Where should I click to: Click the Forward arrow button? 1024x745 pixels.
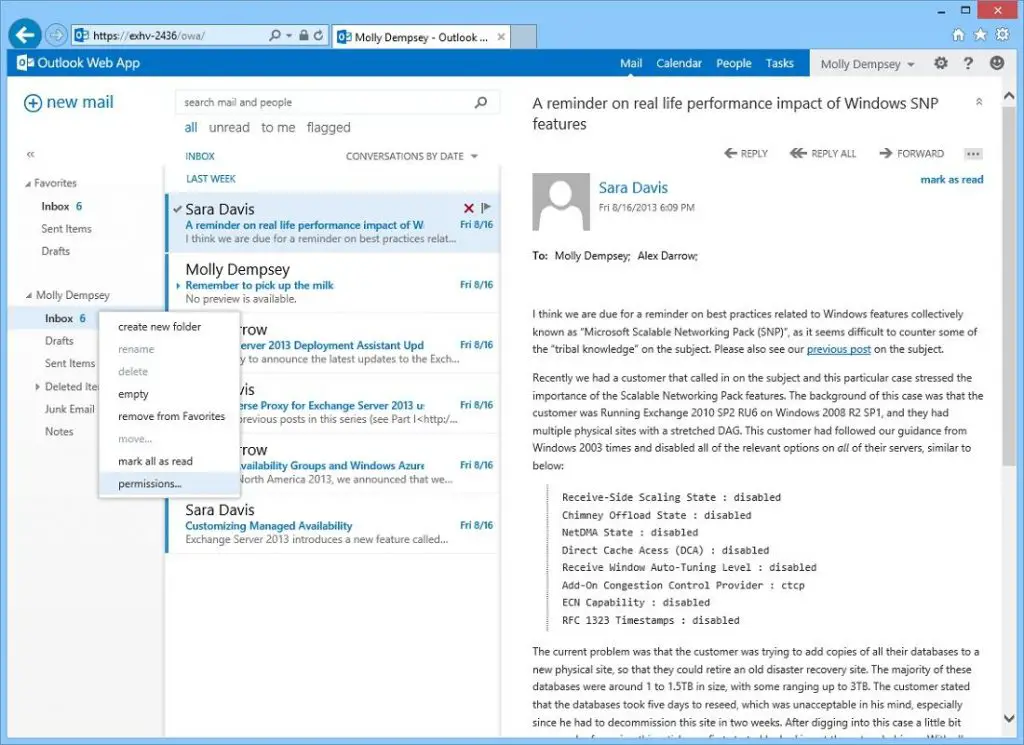912,153
